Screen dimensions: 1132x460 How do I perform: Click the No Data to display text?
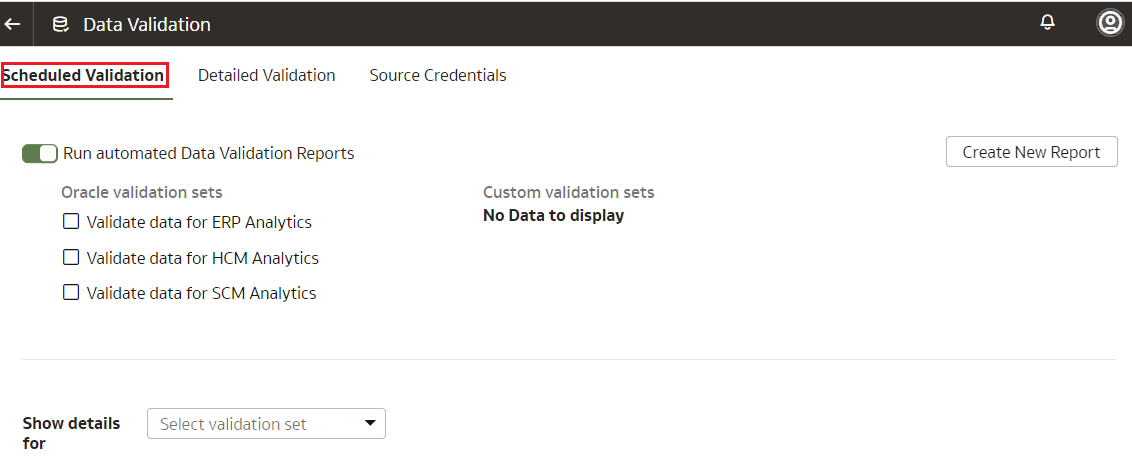point(553,215)
